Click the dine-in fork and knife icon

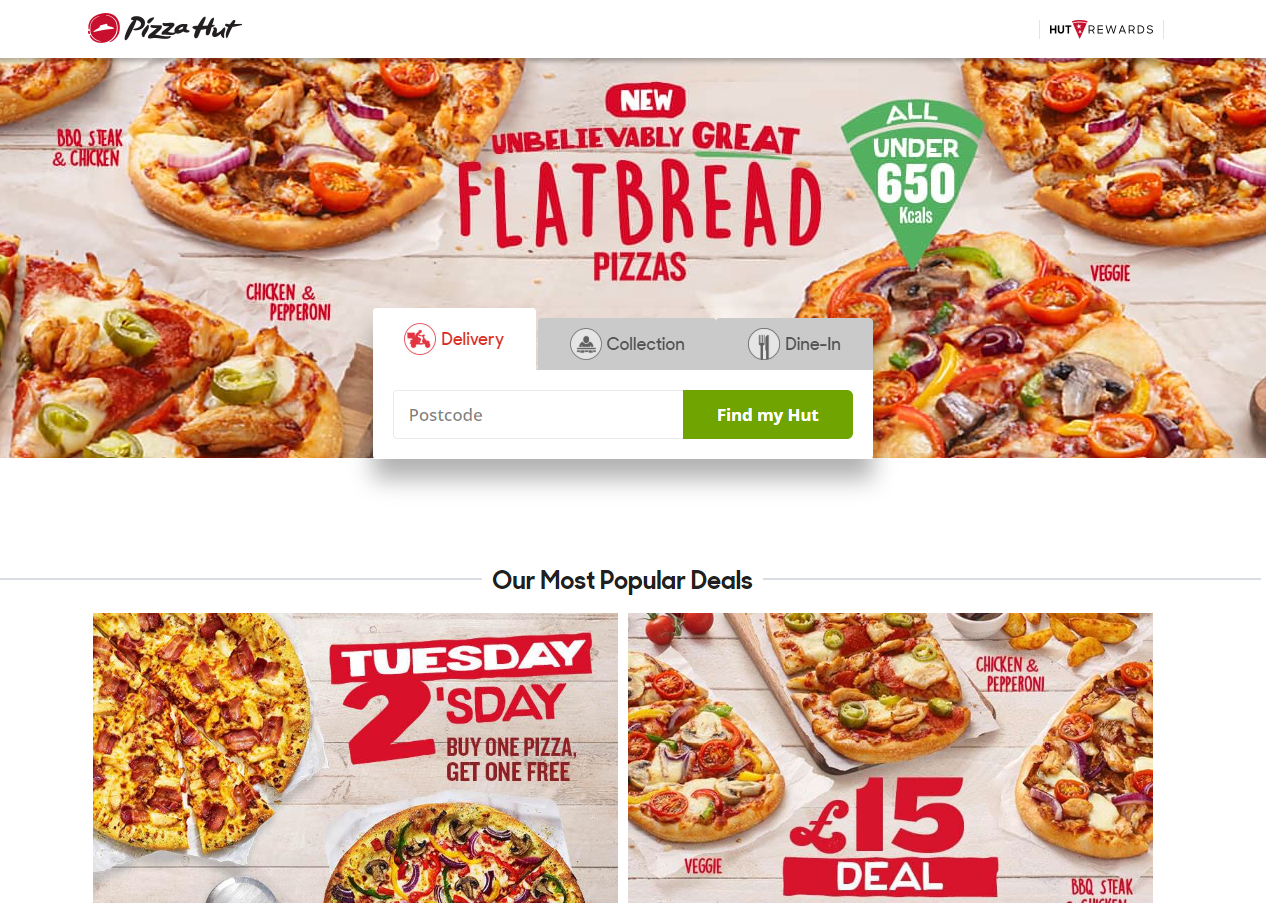764,344
